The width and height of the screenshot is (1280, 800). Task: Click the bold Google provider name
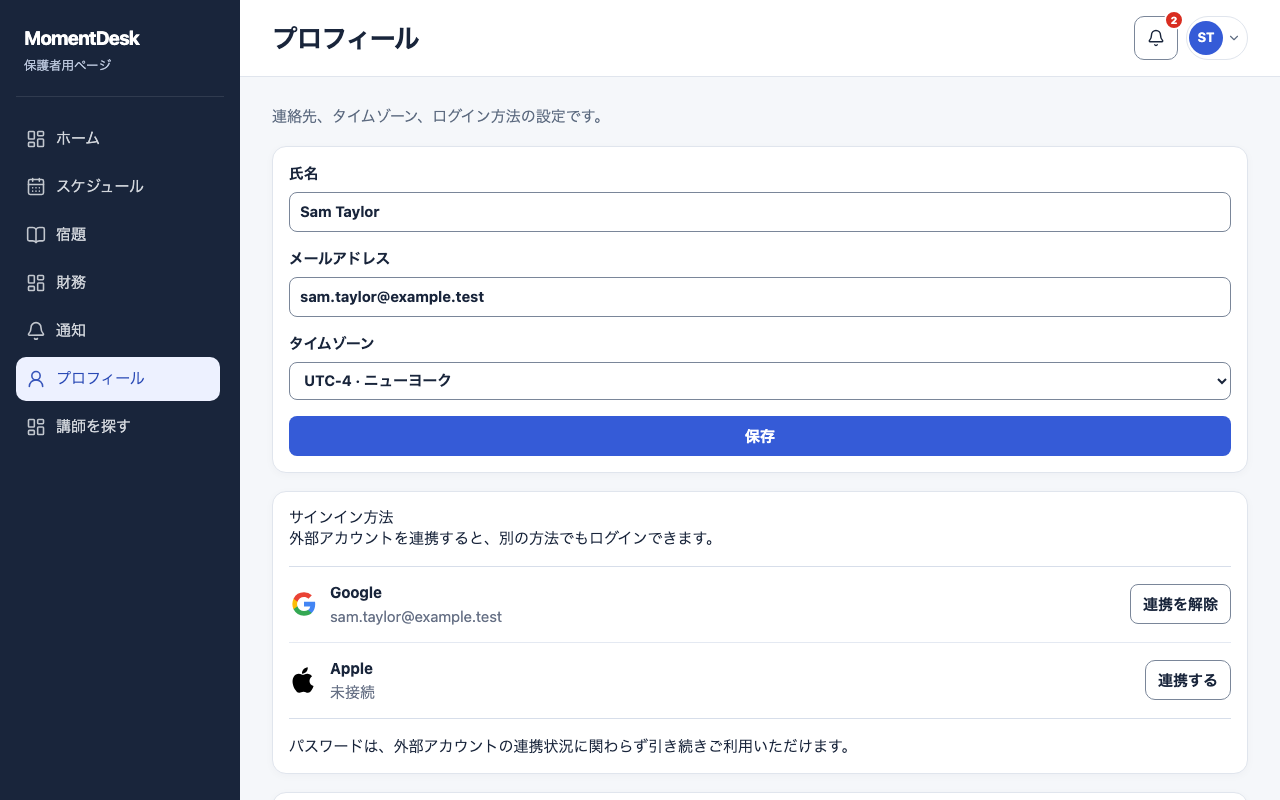pos(356,593)
